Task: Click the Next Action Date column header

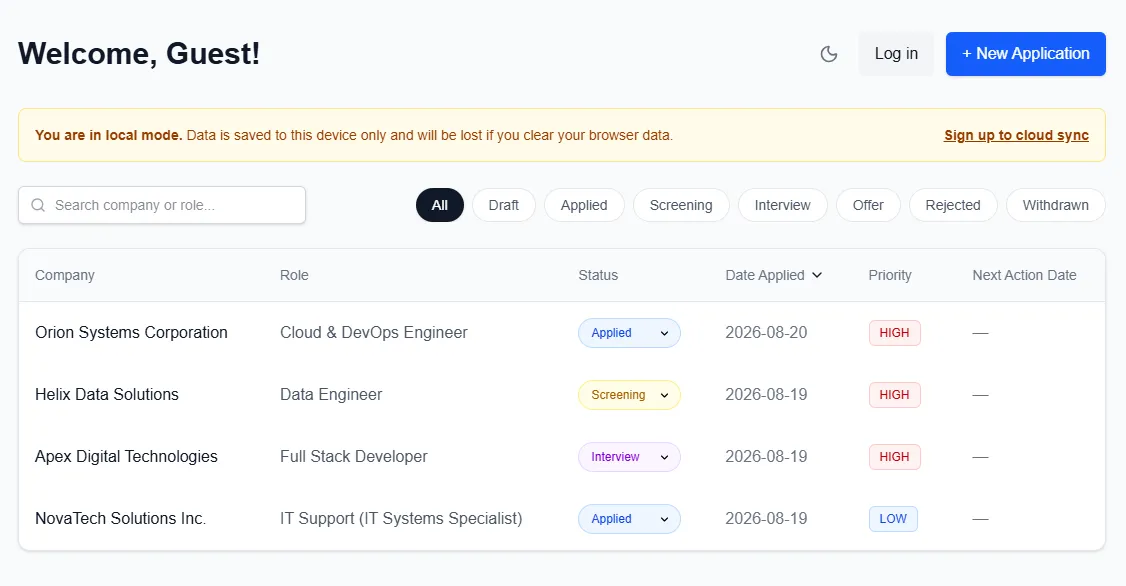Action: (1024, 275)
